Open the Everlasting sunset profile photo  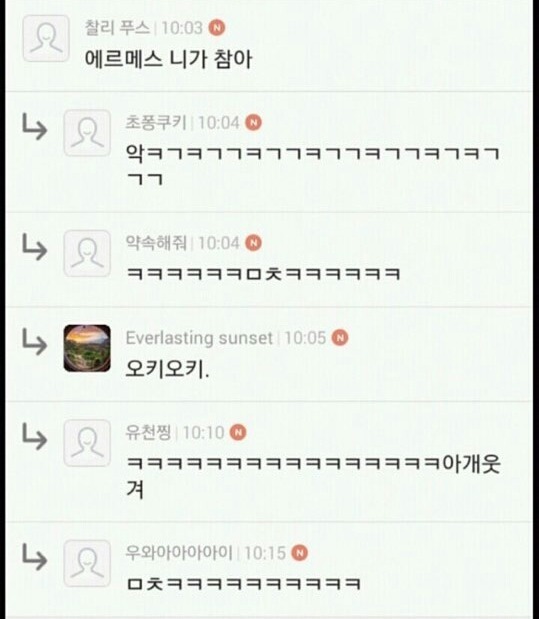coord(87,348)
